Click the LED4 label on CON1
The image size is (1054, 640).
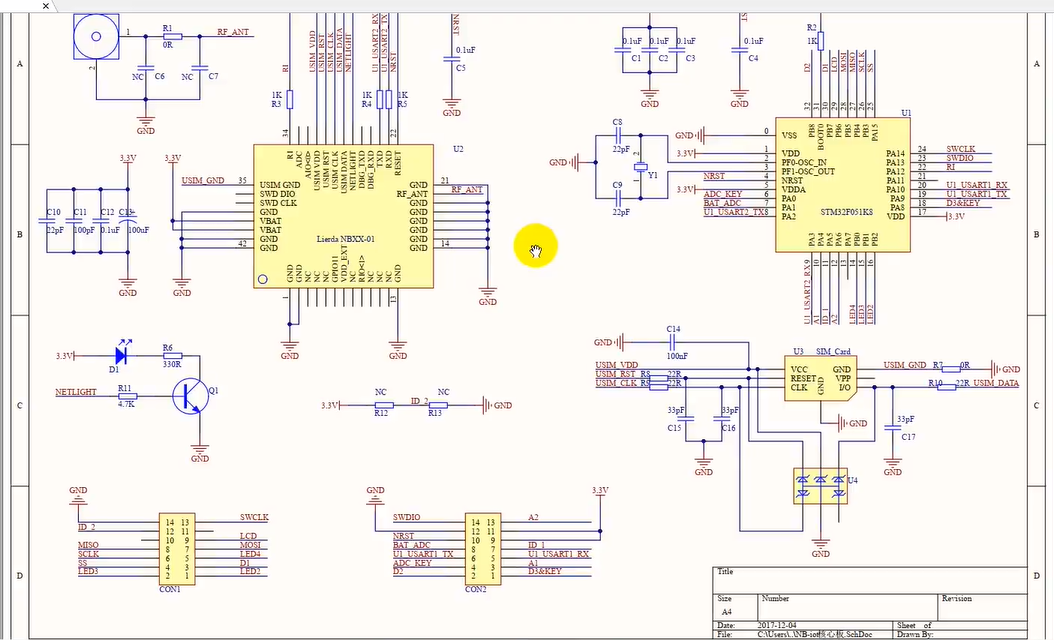click(x=250, y=554)
